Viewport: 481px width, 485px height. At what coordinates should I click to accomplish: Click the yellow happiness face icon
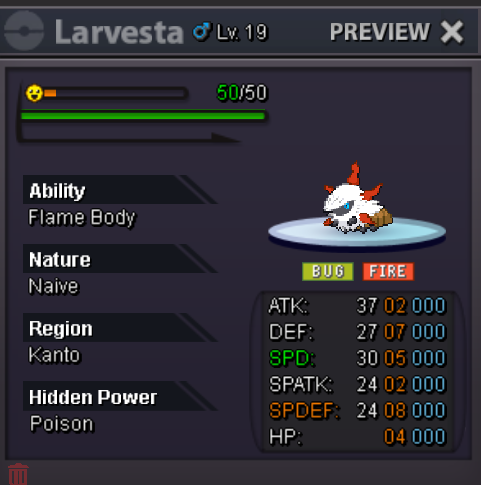[34, 93]
